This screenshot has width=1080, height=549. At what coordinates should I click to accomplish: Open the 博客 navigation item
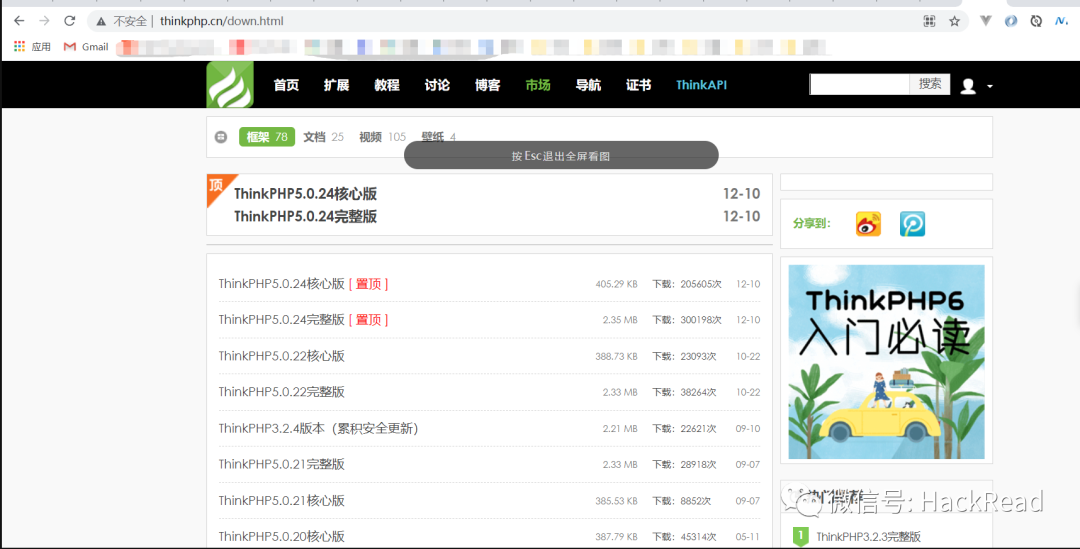[x=487, y=85]
